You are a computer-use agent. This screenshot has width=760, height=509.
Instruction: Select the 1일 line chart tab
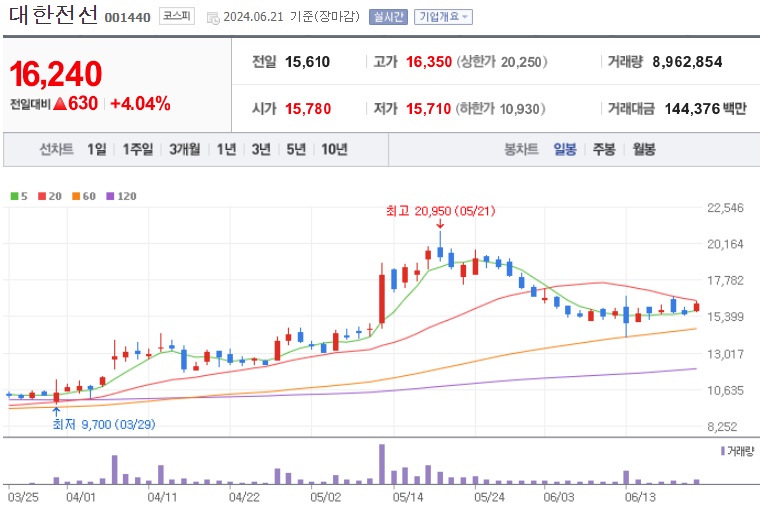coord(96,149)
